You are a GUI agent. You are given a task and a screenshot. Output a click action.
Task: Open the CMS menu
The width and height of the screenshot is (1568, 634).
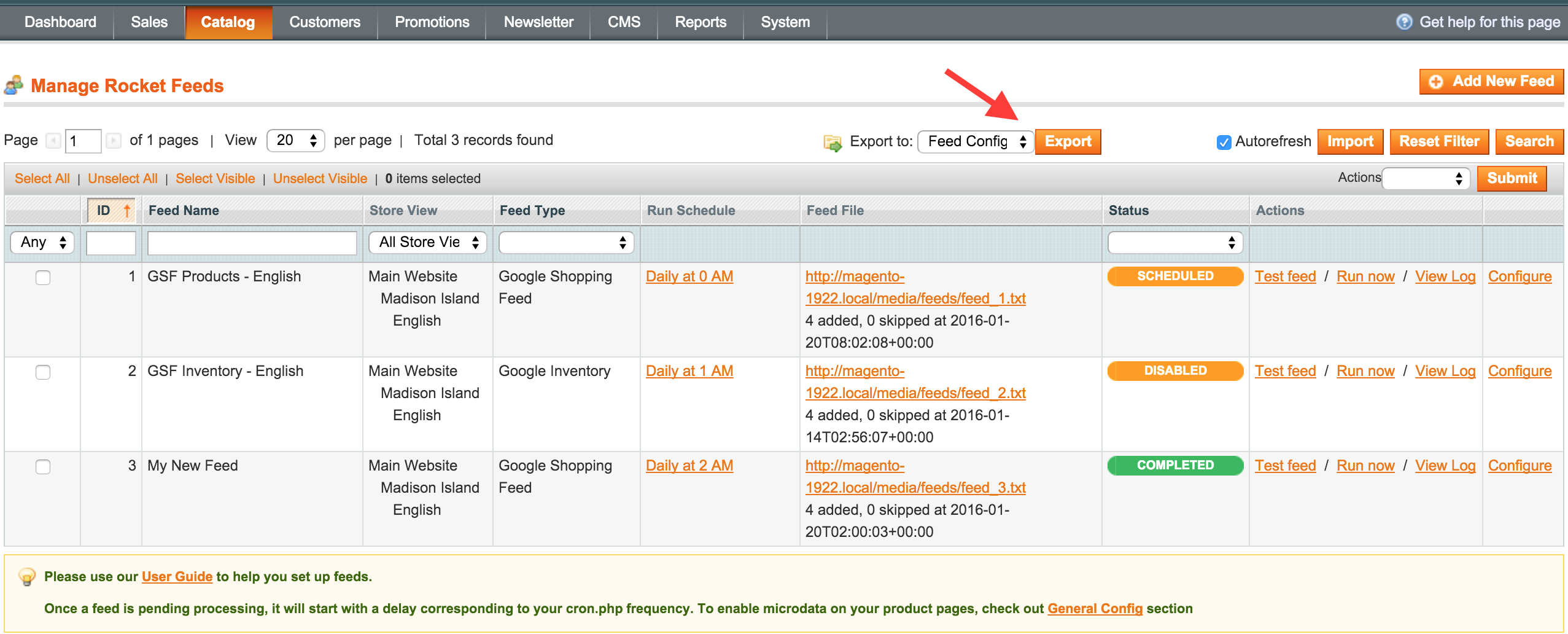[x=624, y=23]
